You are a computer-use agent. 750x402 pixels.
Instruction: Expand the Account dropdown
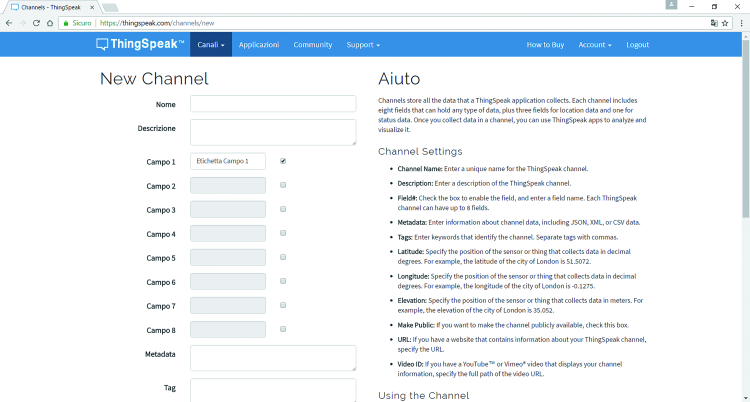(595, 45)
